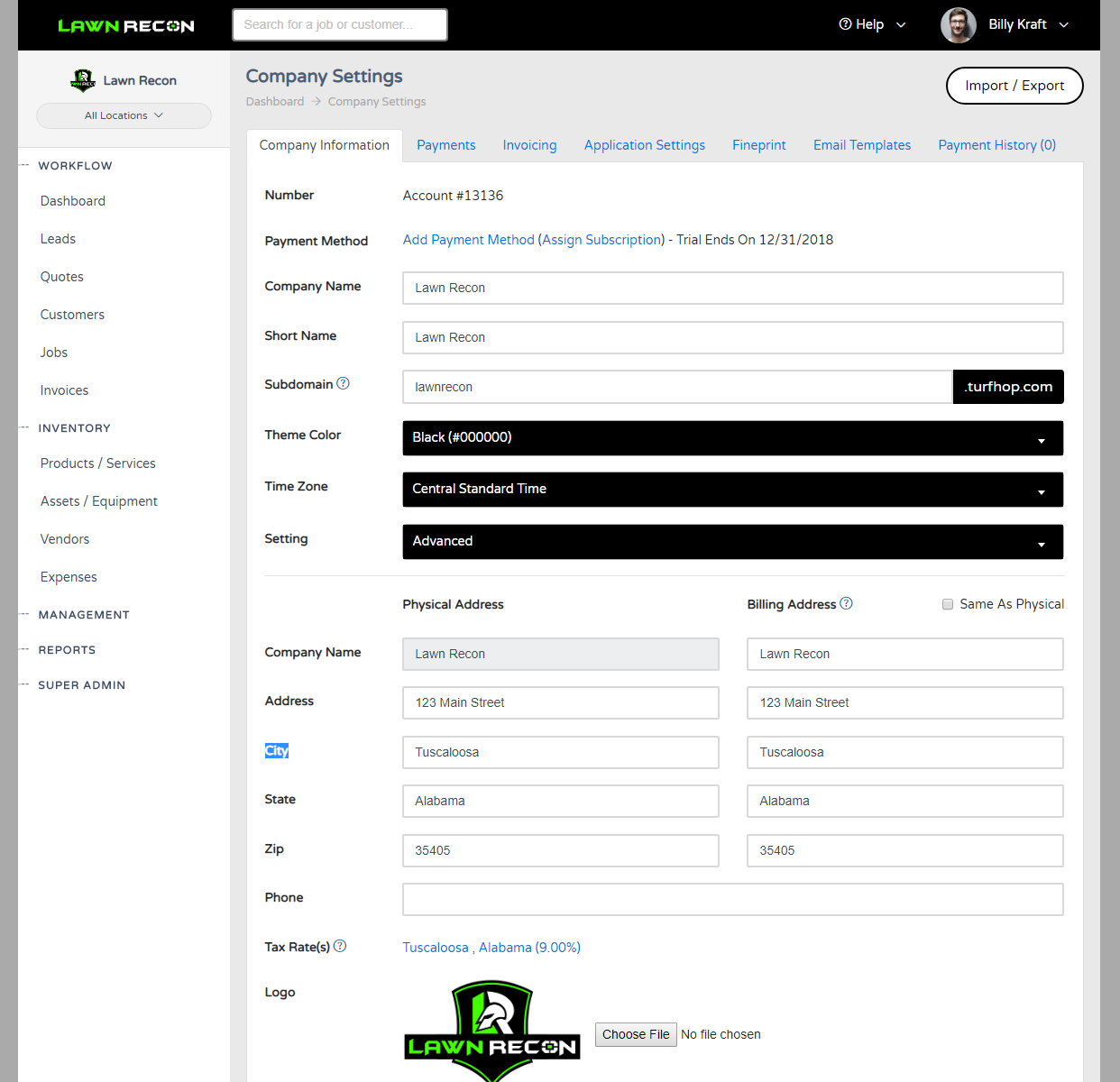Viewport: 1120px width, 1082px height.
Task: Open the Time Zone dropdown
Action: (x=732, y=490)
